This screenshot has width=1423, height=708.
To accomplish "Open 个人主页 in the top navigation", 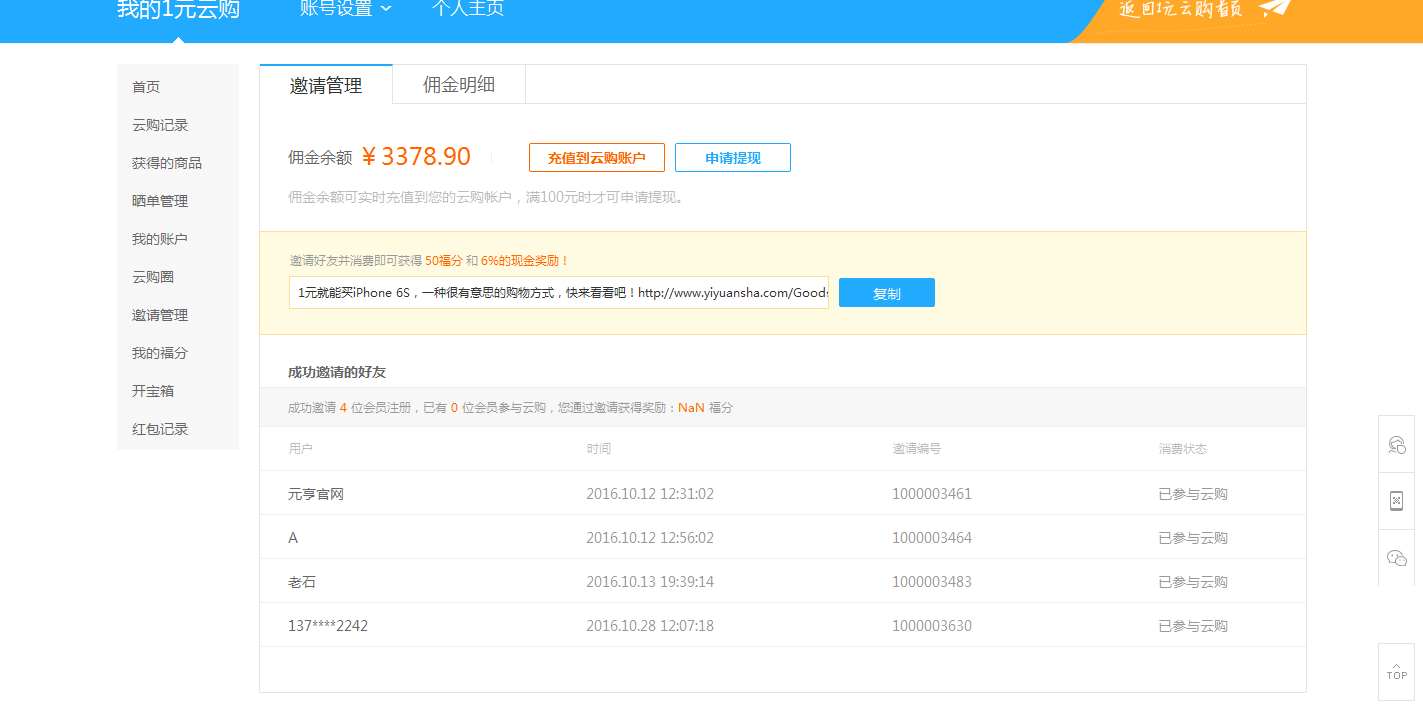I will click(468, 9).
